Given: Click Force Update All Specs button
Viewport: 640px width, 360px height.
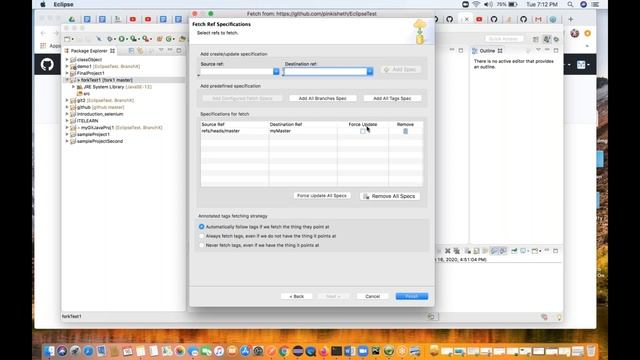Looking at the screenshot, I should point(322,196).
